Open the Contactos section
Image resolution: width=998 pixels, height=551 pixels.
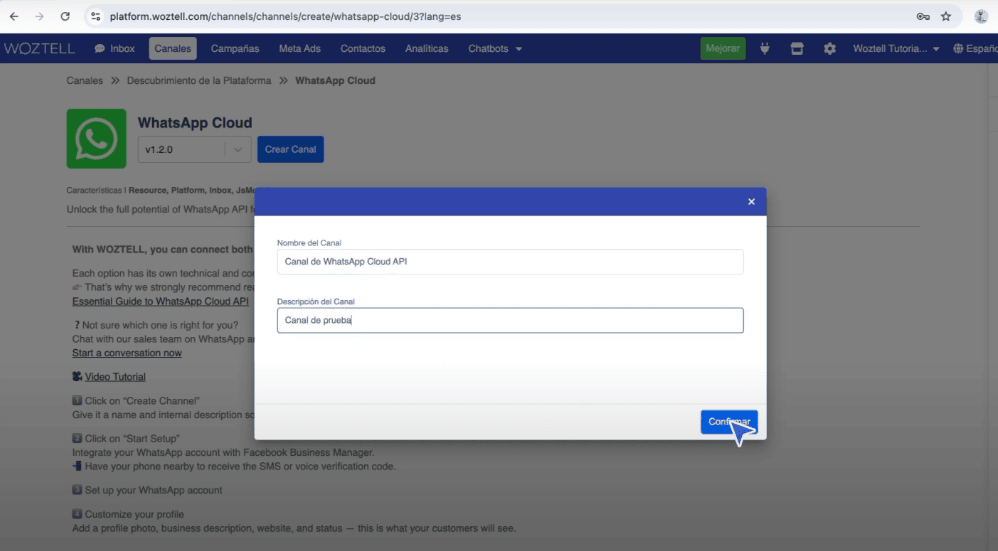tap(363, 48)
